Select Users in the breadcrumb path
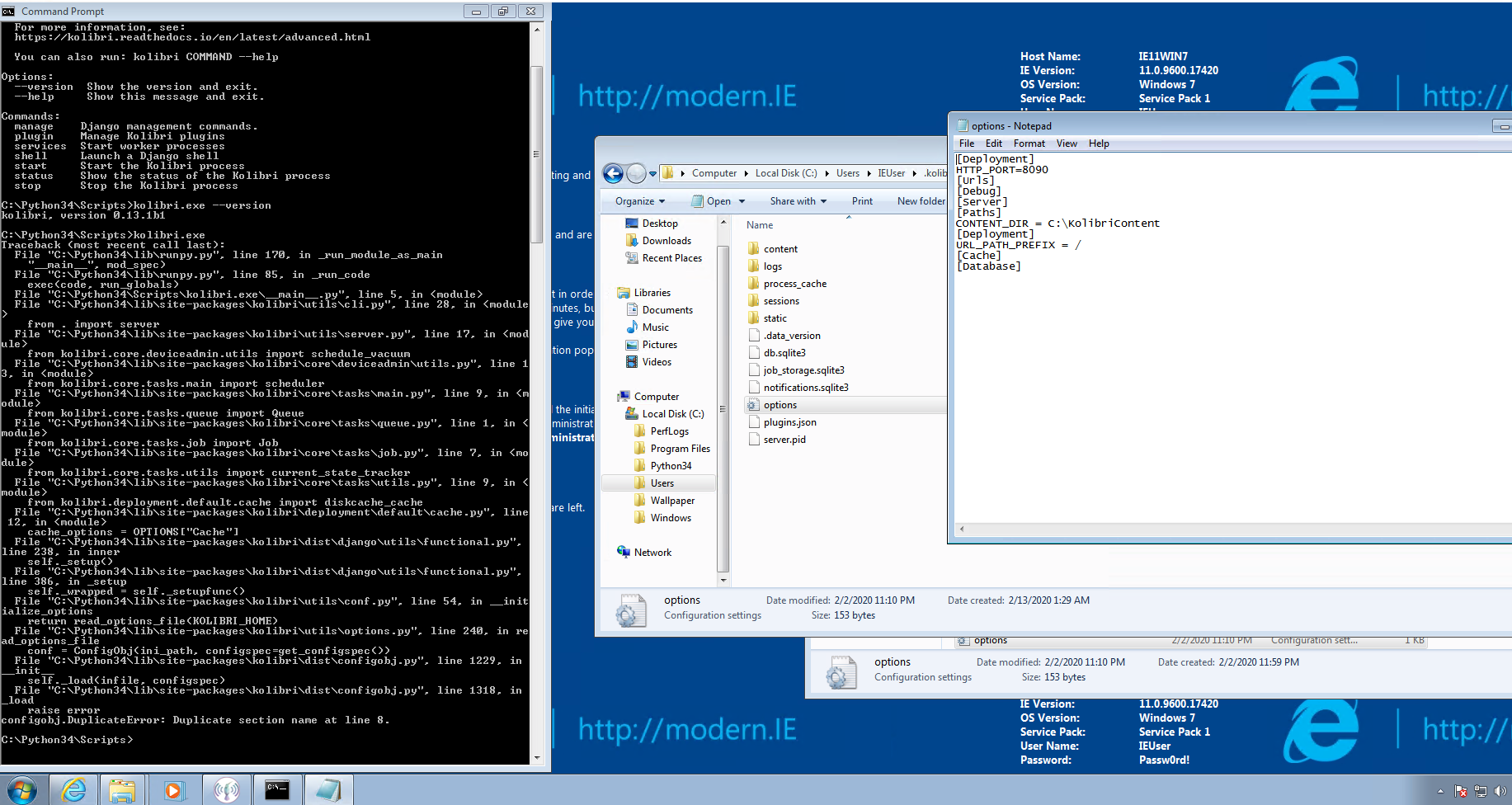This screenshot has height=805, width=1512. pyautogui.click(x=848, y=173)
